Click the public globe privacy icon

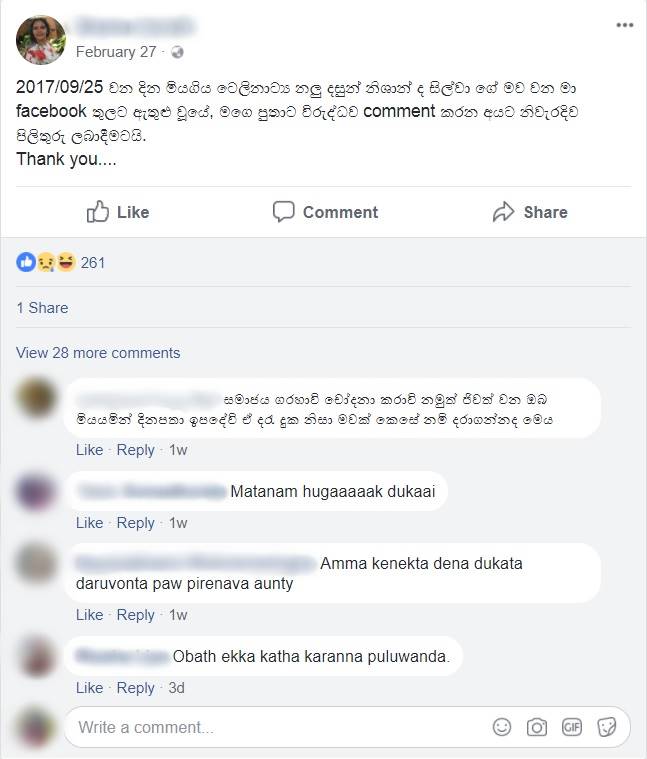177,52
